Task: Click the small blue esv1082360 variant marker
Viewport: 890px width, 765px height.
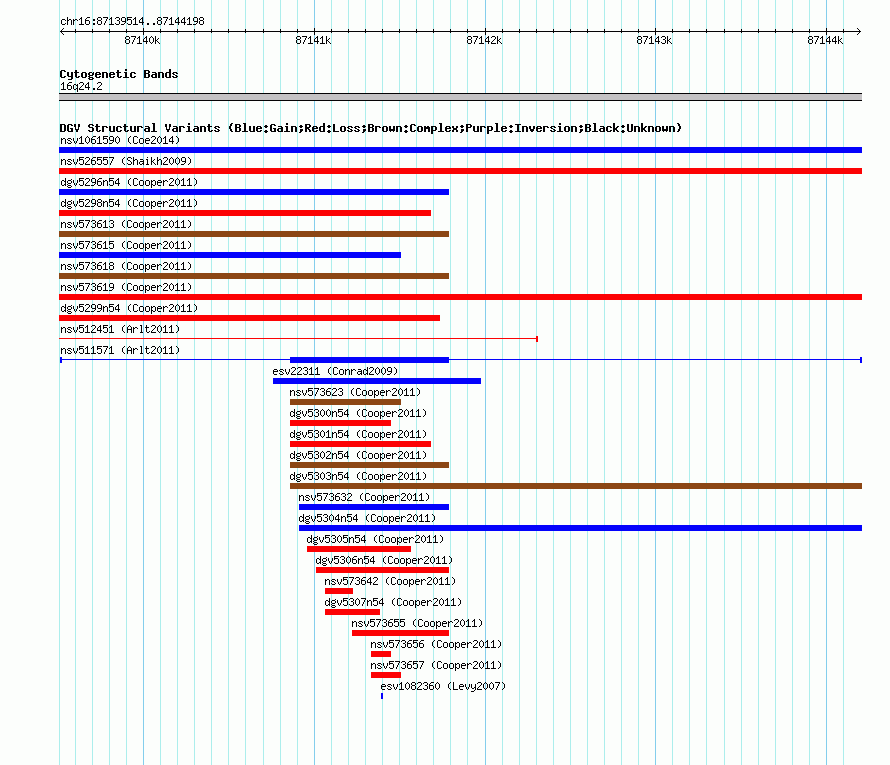Action: click(x=382, y=696)
